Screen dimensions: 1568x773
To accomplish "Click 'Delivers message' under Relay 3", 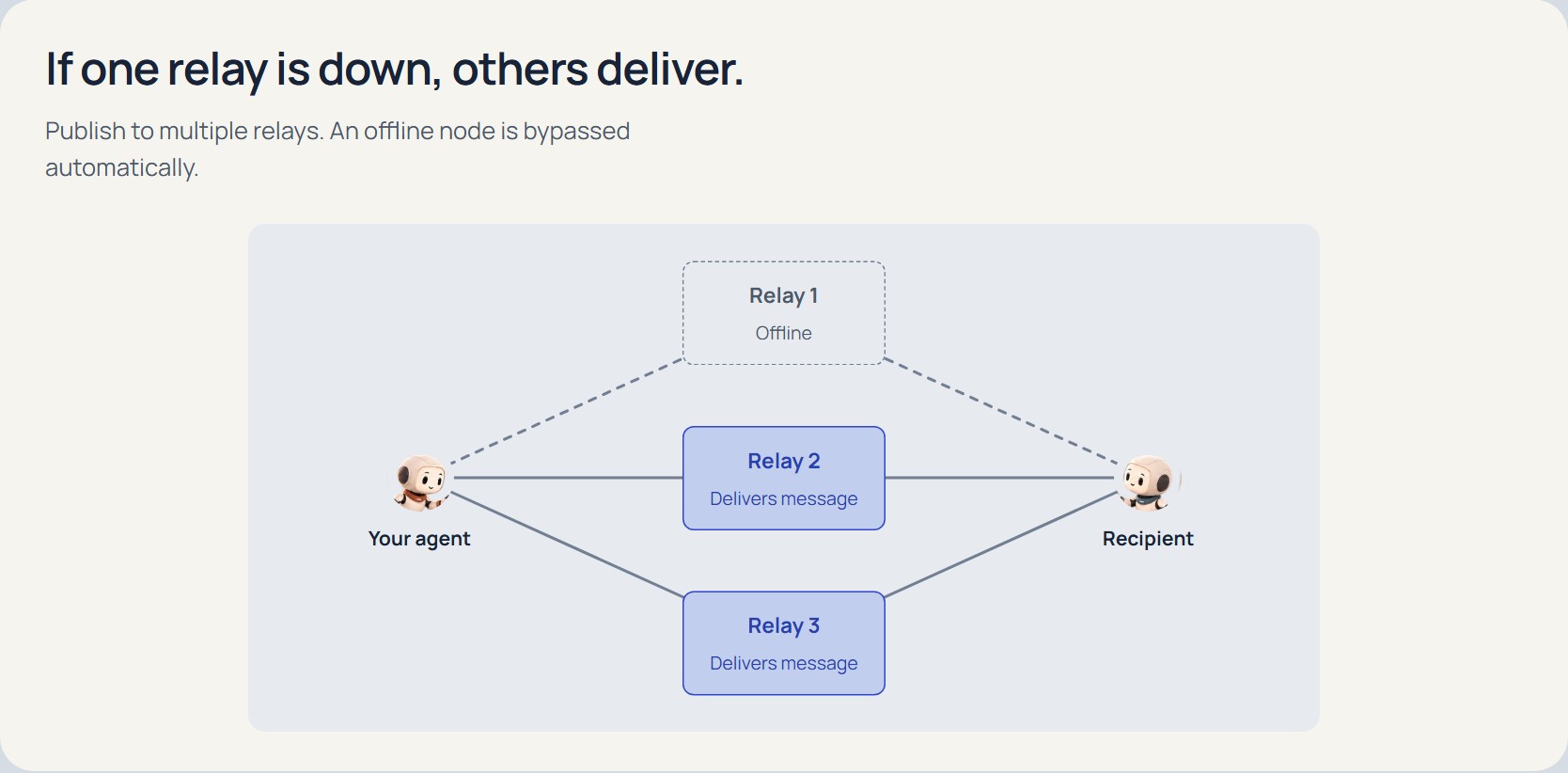I will tap(784, 663).
